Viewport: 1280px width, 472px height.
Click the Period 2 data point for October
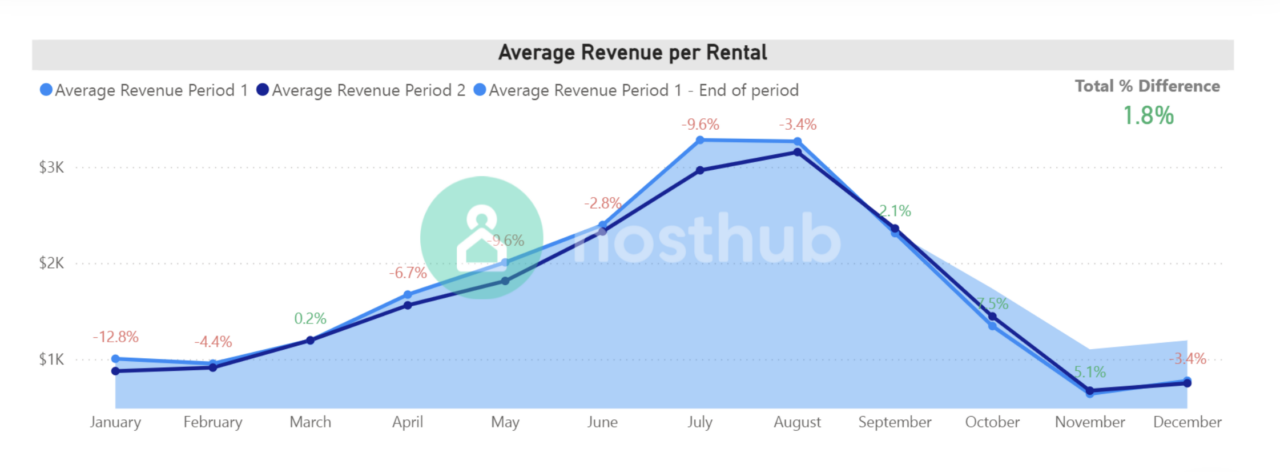(x=992, y=316)
